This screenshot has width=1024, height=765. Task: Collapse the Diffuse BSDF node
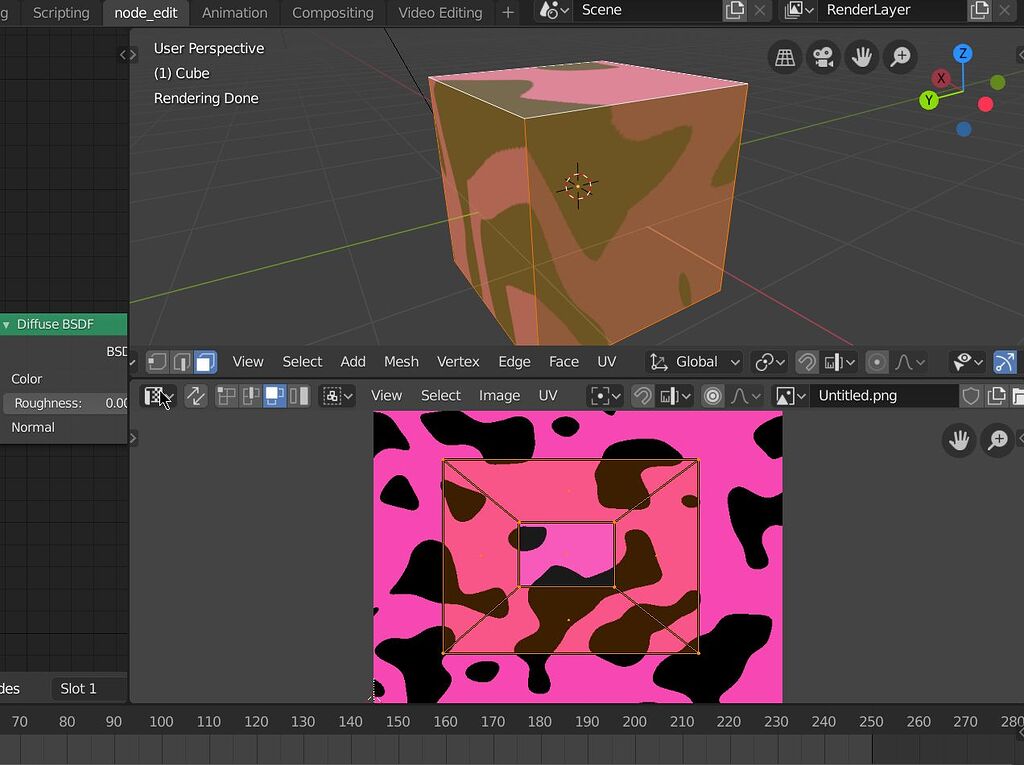tap(6, 325)
